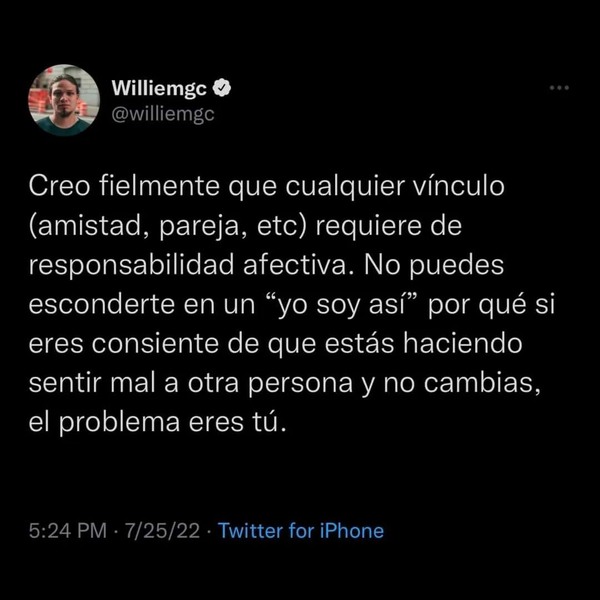Click the 5:24 PM timestamp

[68, 531]
